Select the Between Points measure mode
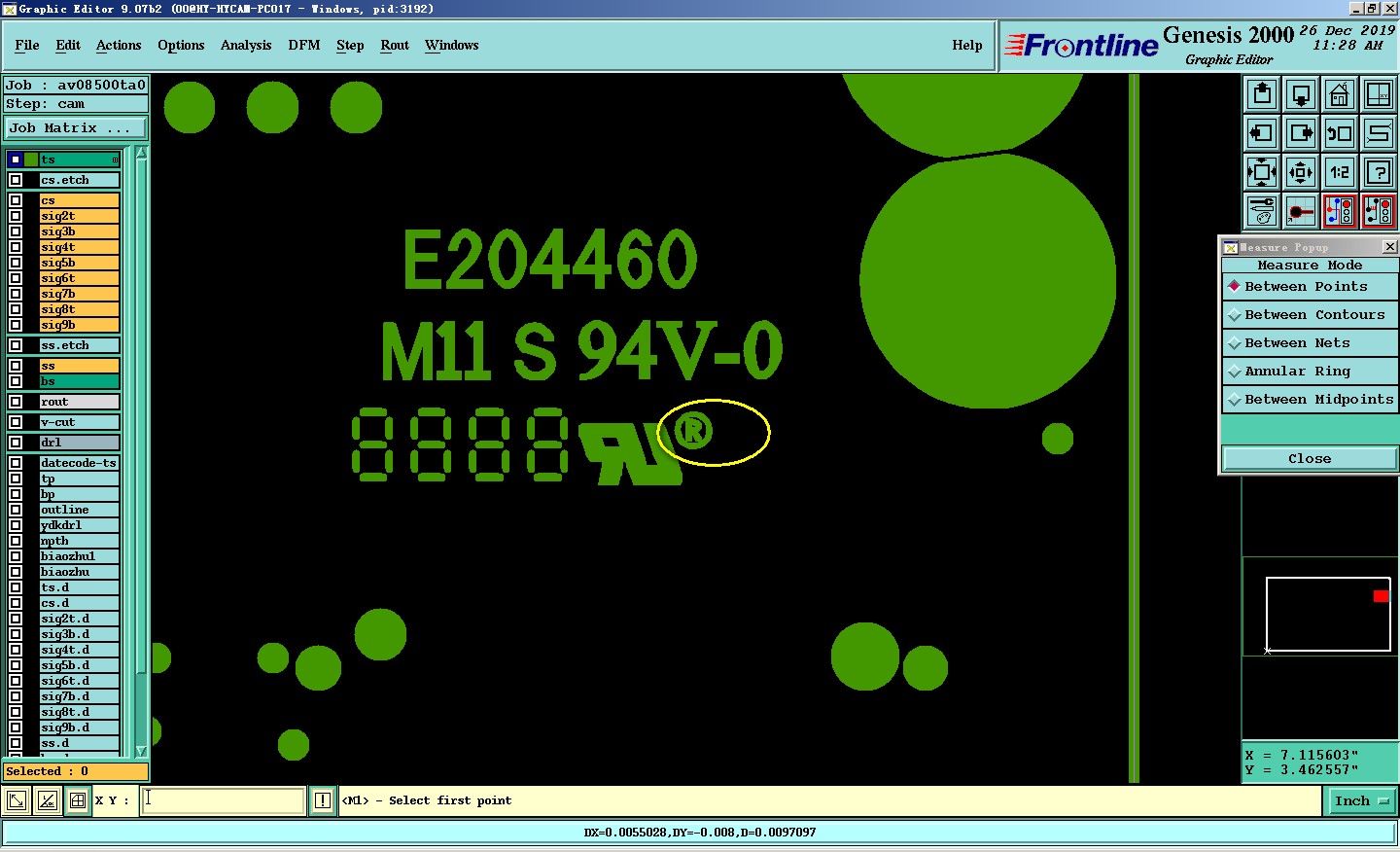The width and height of the screenshot is (1400, 852). [x=1310, y=287]
